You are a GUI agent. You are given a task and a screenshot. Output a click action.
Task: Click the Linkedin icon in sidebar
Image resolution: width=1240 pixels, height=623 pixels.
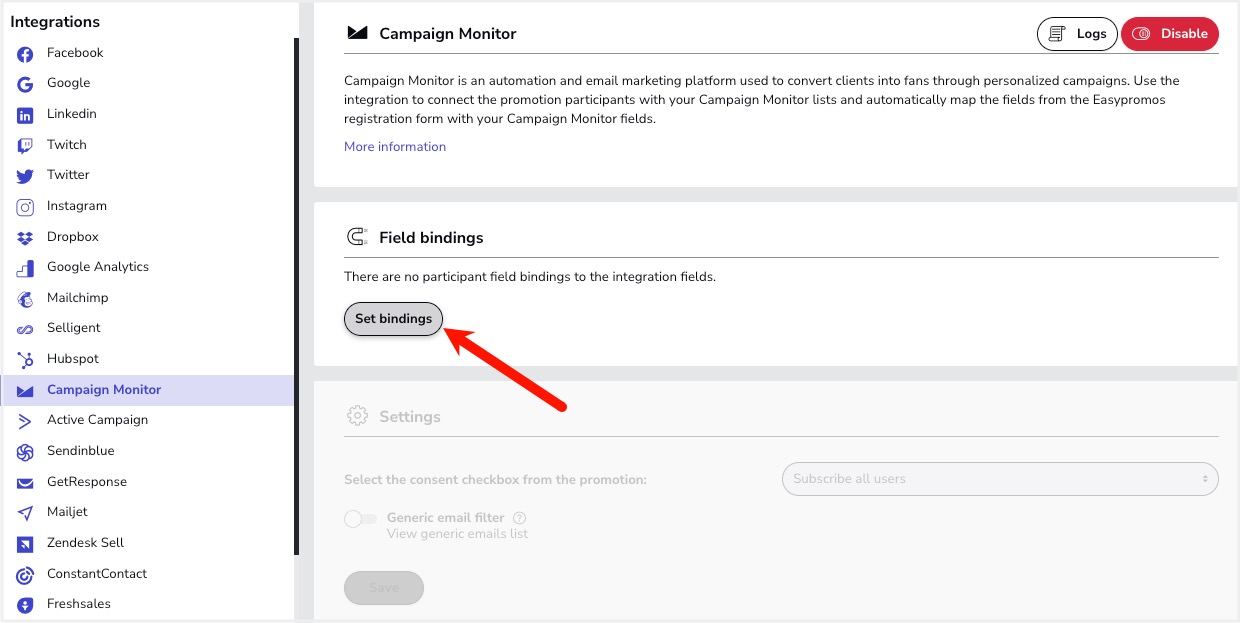click(x=25, y=115)
